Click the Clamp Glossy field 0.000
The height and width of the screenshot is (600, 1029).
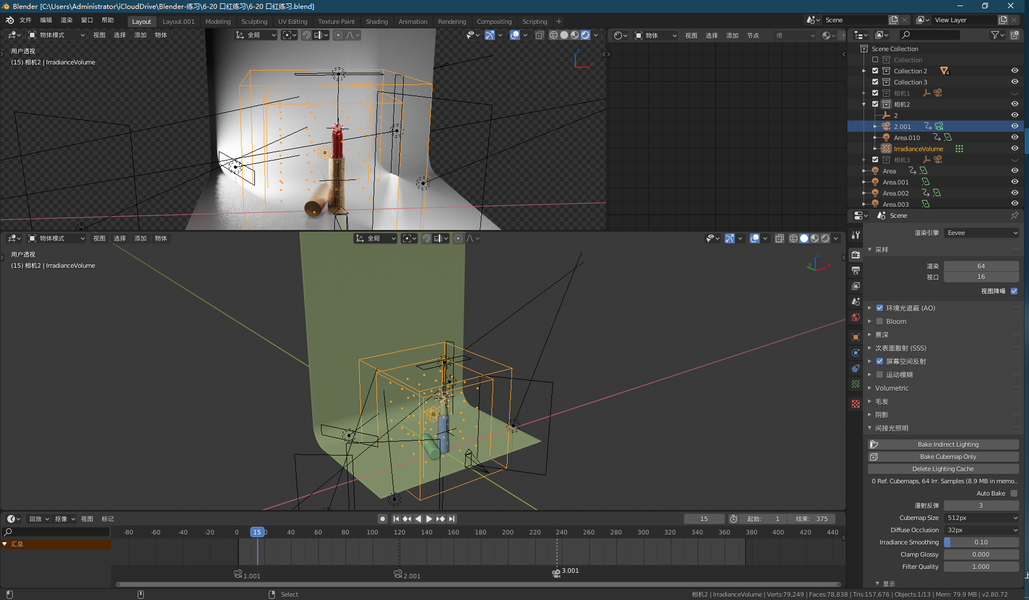click(x=981, y=554)
